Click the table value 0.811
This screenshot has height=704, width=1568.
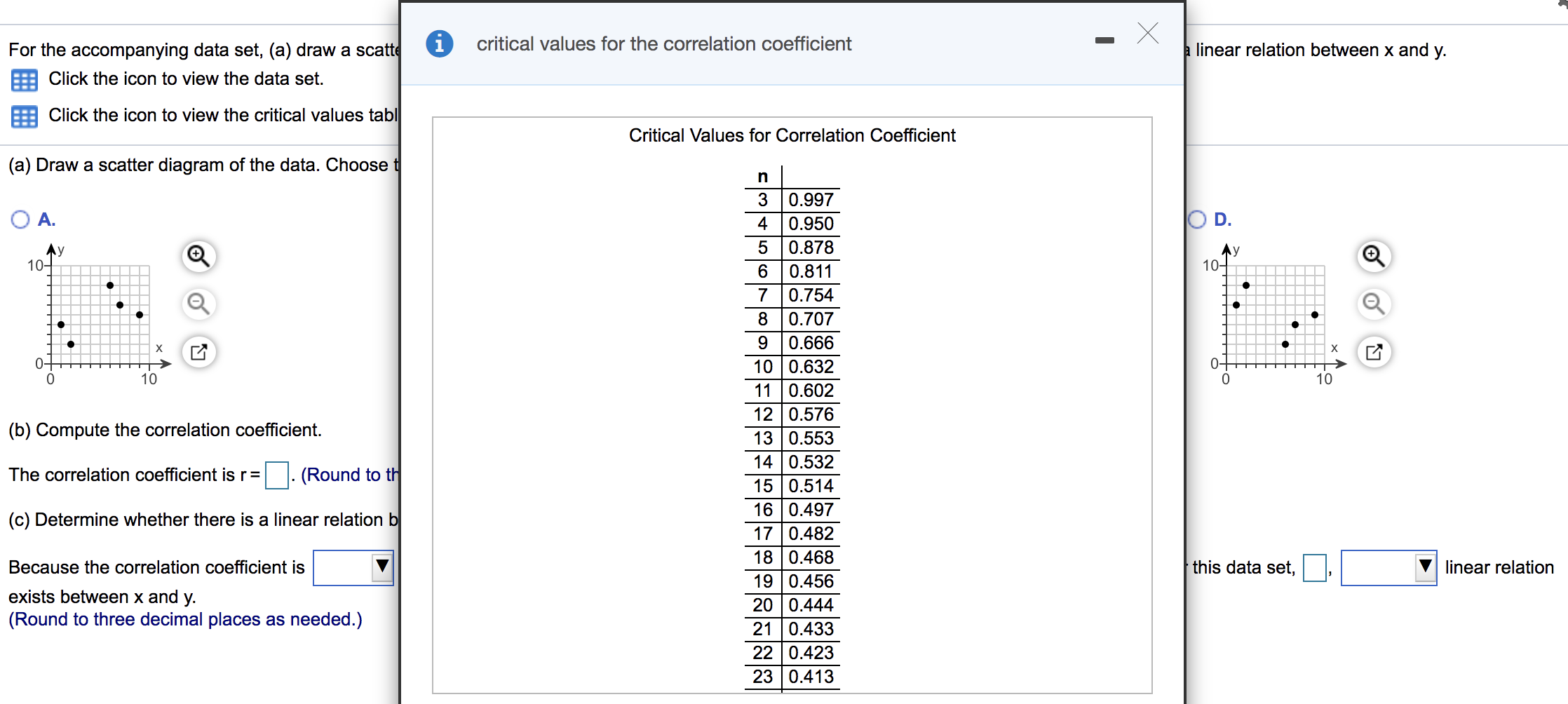[x=811, y=271]
